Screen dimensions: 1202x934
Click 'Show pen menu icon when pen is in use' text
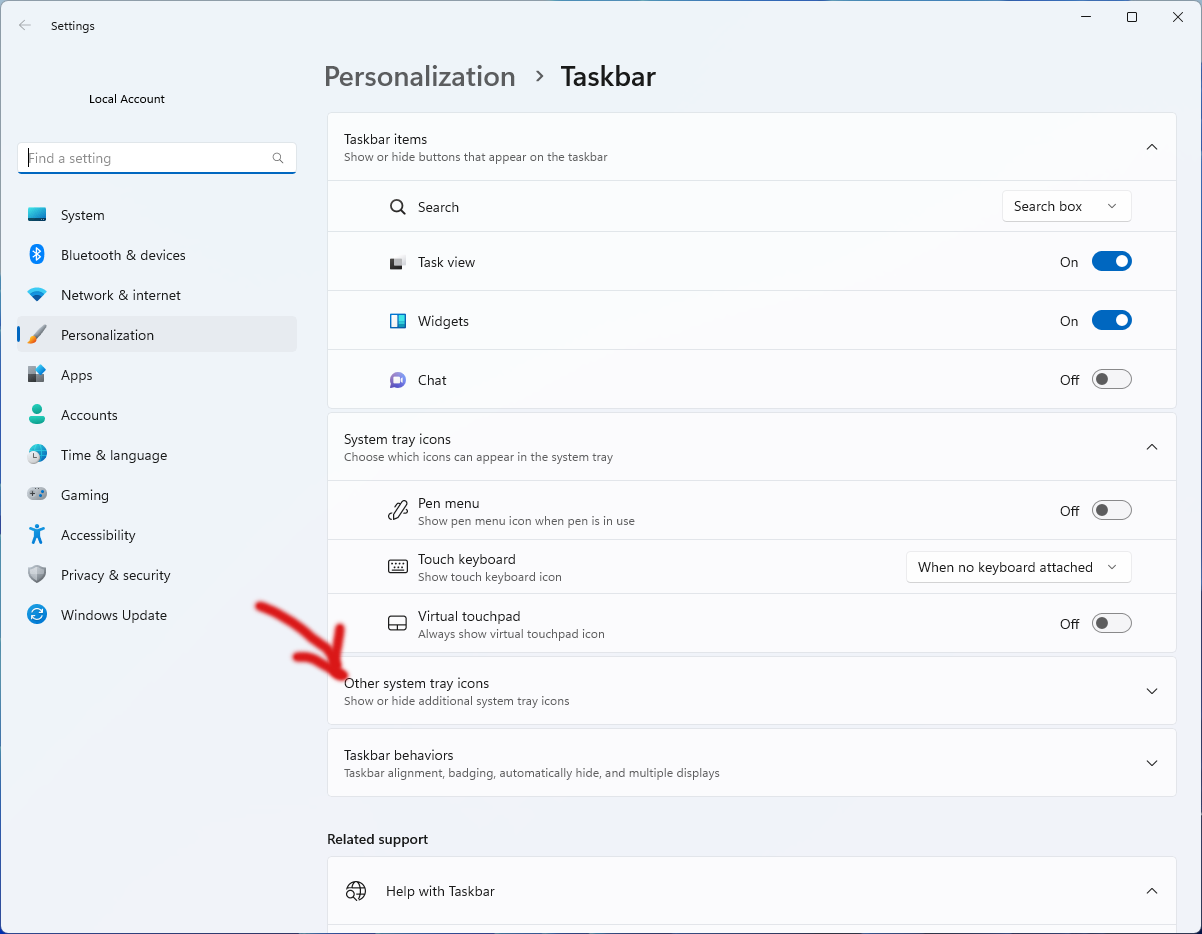pyautogui.click(x=526, y=521)
